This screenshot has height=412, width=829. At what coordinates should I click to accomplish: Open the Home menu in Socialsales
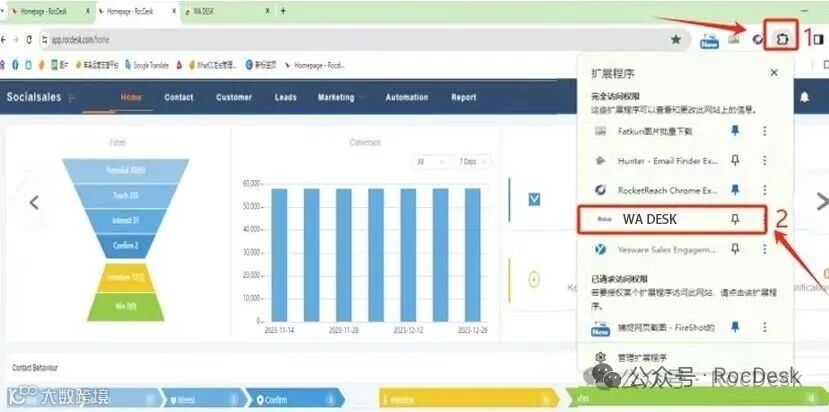131,97
